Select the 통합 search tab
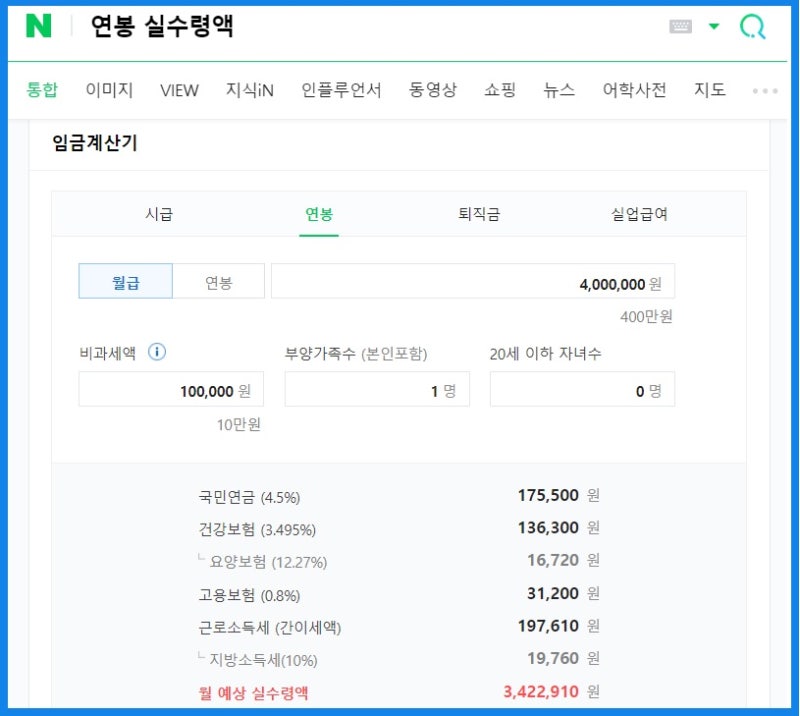The height and width of the screenshot is (716, 800). click(42, 89)
